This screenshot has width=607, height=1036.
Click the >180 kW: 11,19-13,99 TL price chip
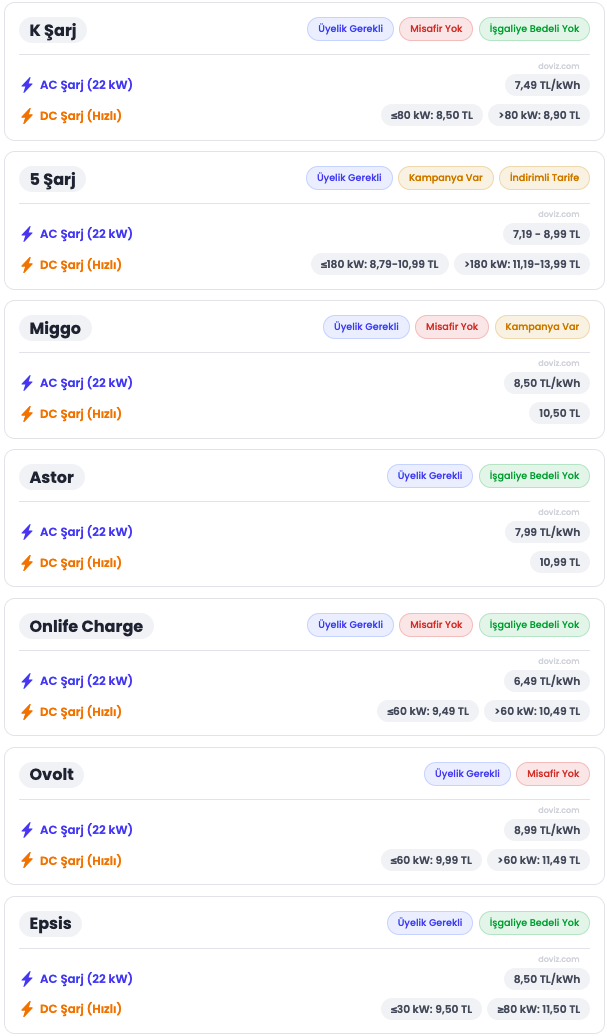tap(521, 264)
